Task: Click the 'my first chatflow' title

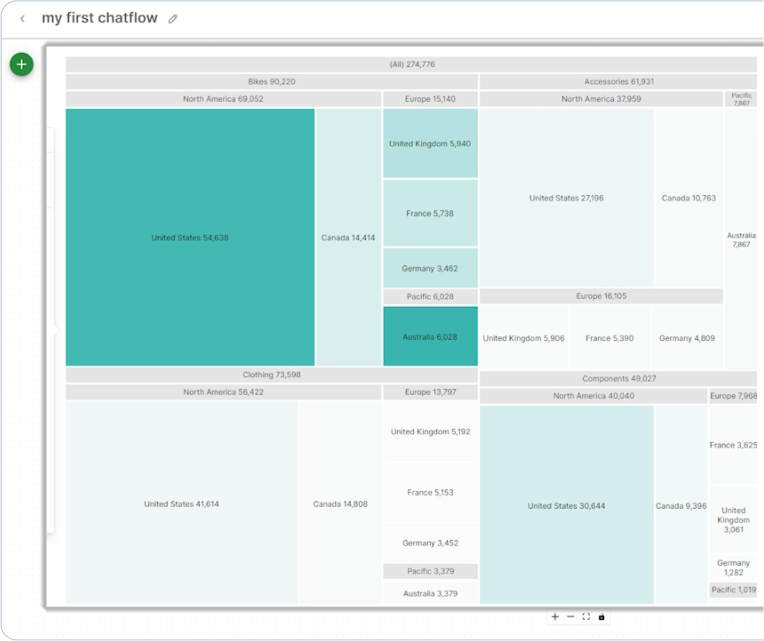Action: pyautogui.click(x=99, y=18)
